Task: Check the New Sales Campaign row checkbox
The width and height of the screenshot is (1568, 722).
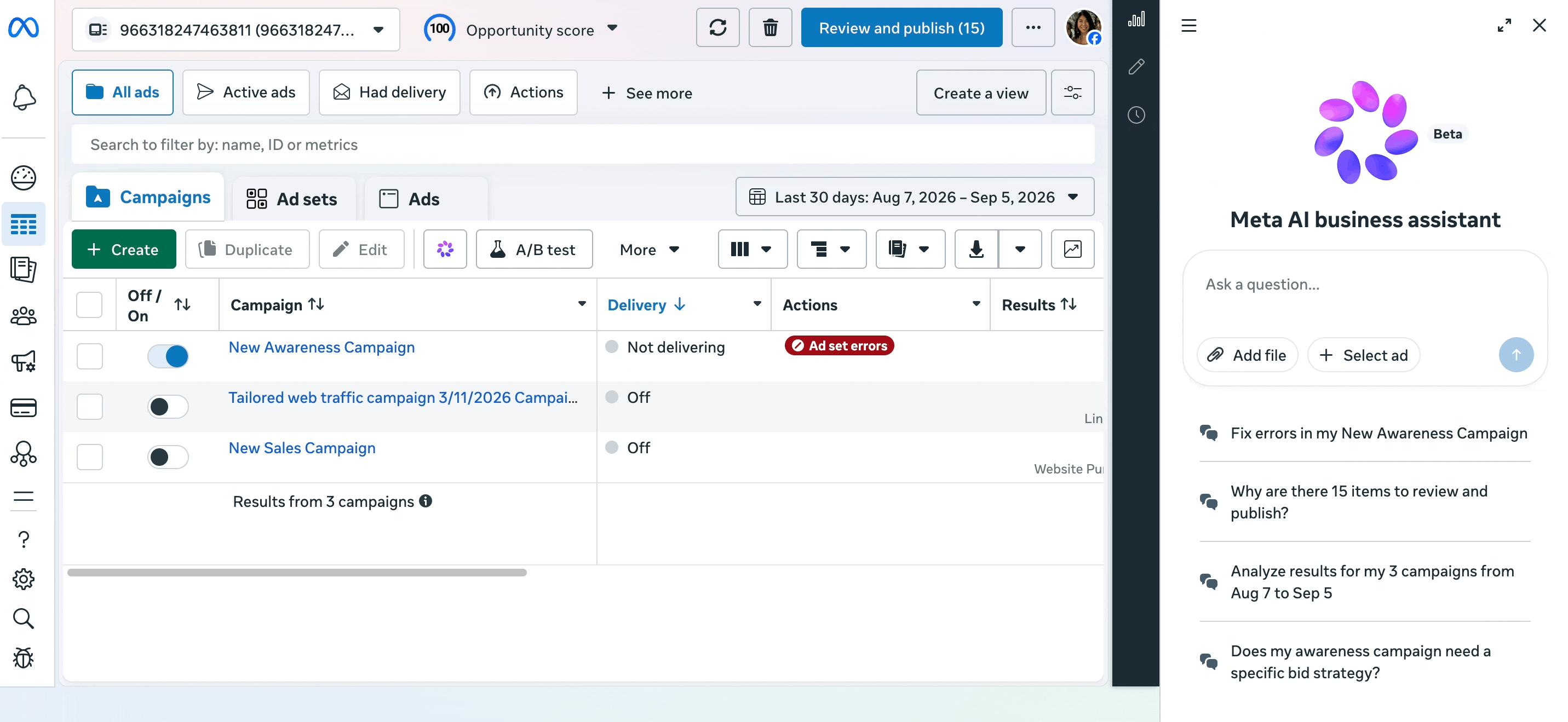Action: tap(89, 457)
